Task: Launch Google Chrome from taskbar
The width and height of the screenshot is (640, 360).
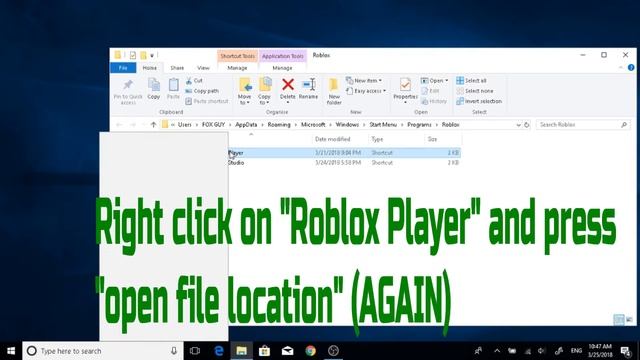Action: click(x=311, y=351)
